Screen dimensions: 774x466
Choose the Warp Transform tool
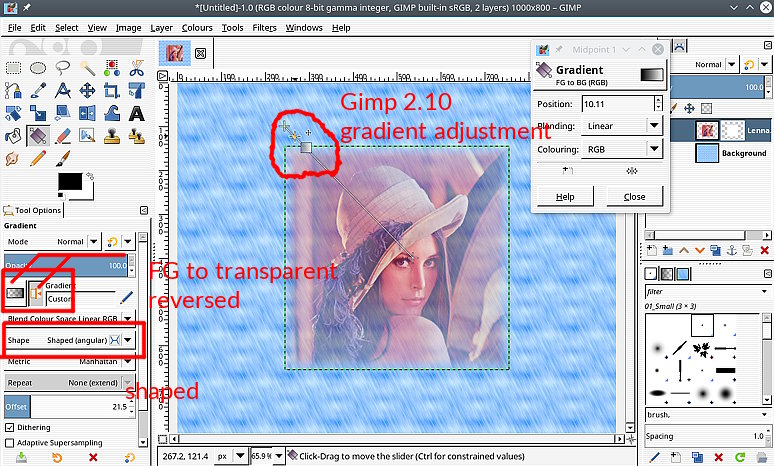pos(112,113)
